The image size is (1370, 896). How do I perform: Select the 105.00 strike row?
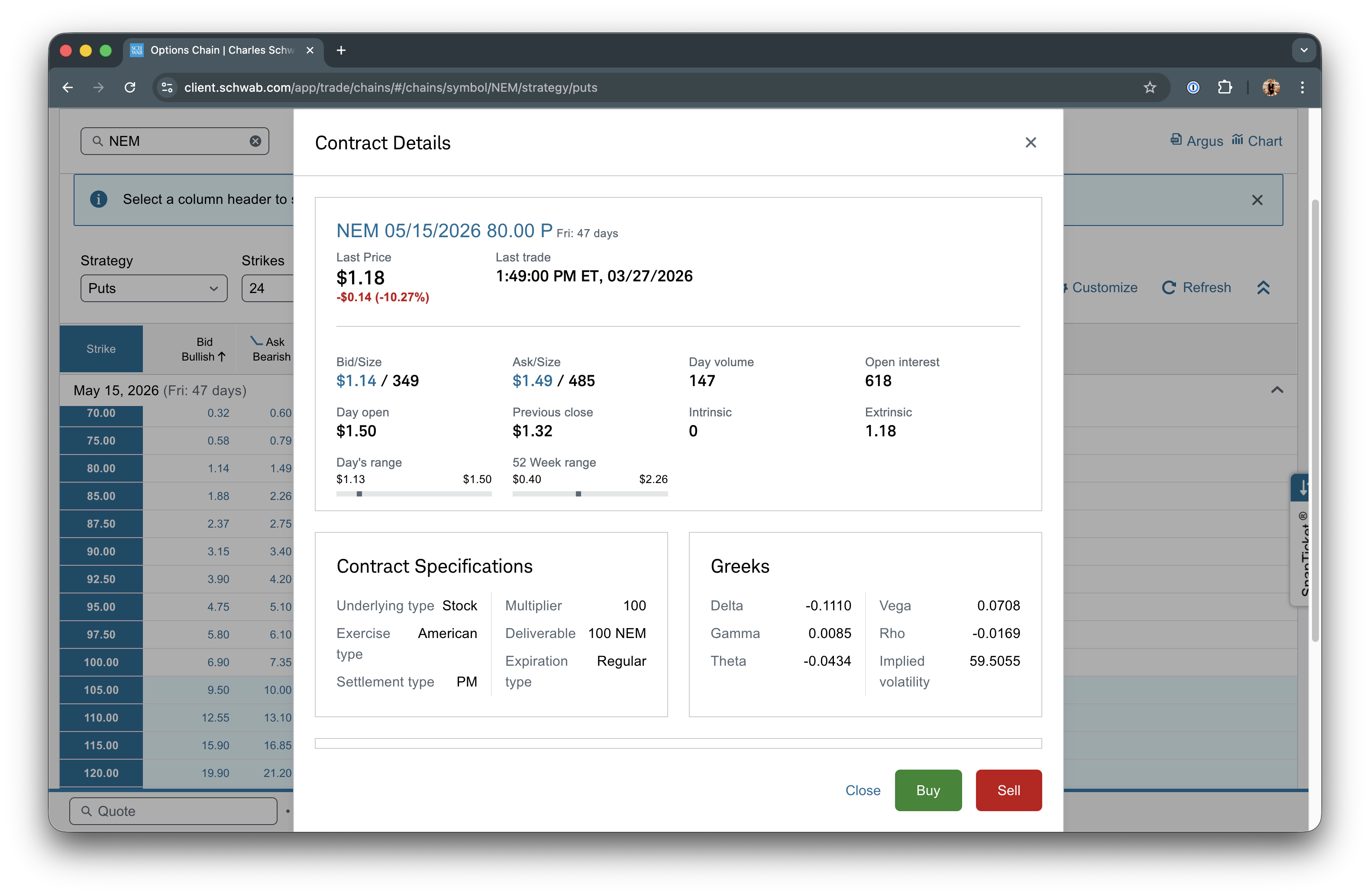coord(101,690)
